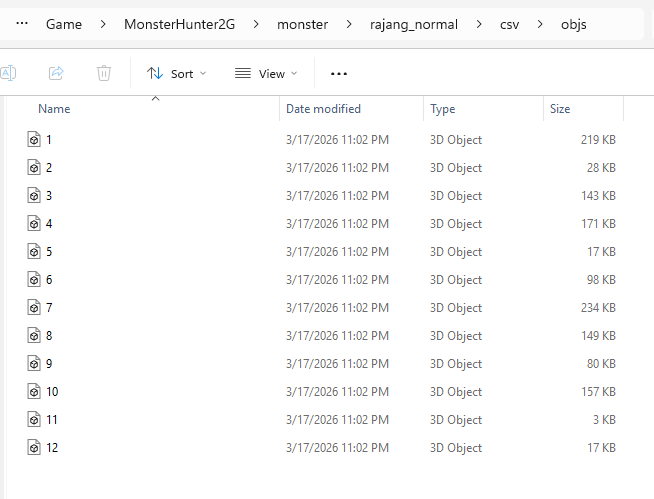The height and width of the screenshot is (499, 654).
Task: Go to the monster folder in breadcrumb
Action: pyautogui.click(x=302, y=24)
